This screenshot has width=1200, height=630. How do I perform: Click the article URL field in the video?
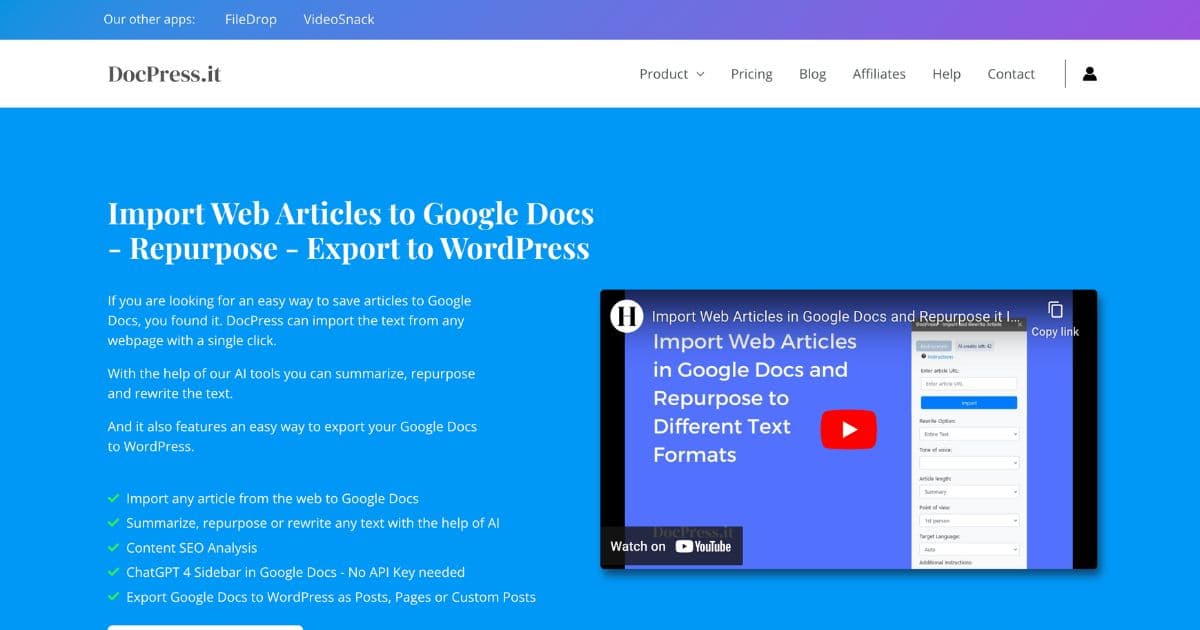pos(968,384)
